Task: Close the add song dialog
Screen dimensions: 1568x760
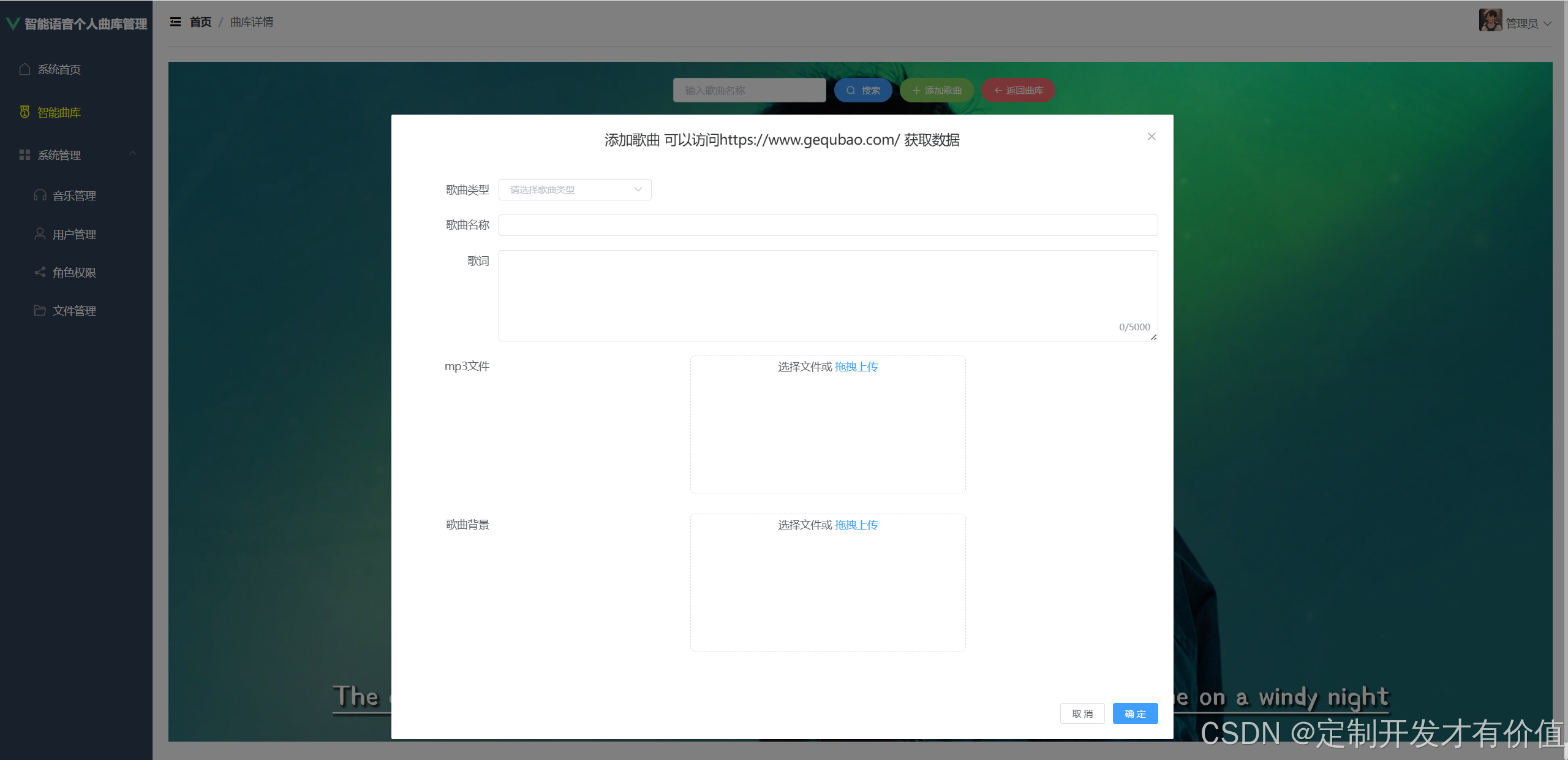Action: click(1151, 137)
